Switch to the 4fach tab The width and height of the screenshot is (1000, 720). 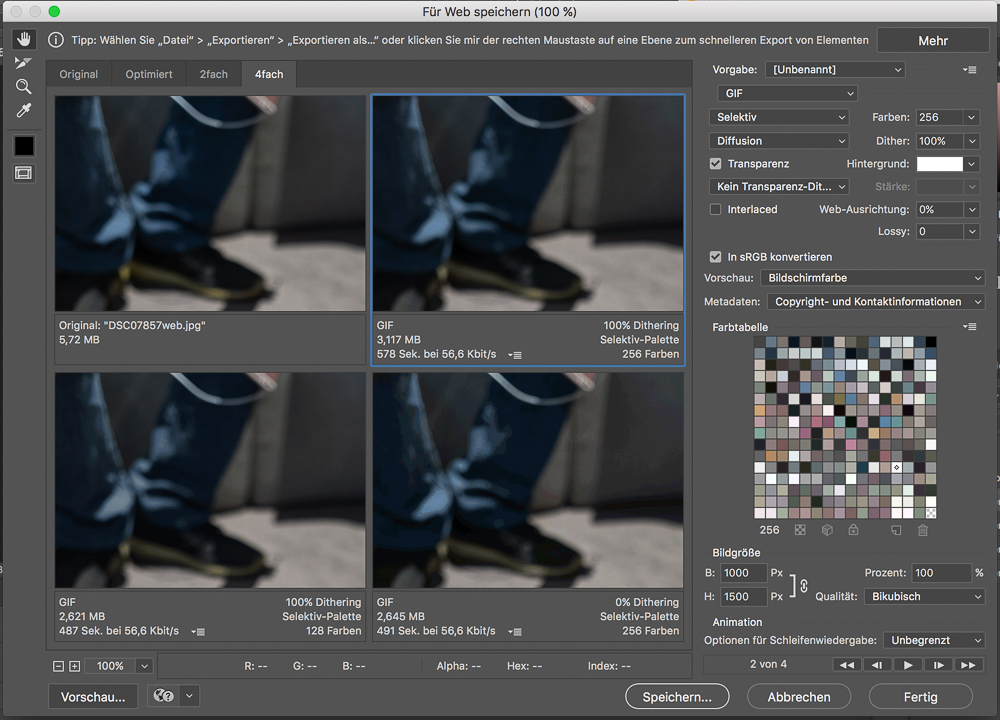coord(269,74)
